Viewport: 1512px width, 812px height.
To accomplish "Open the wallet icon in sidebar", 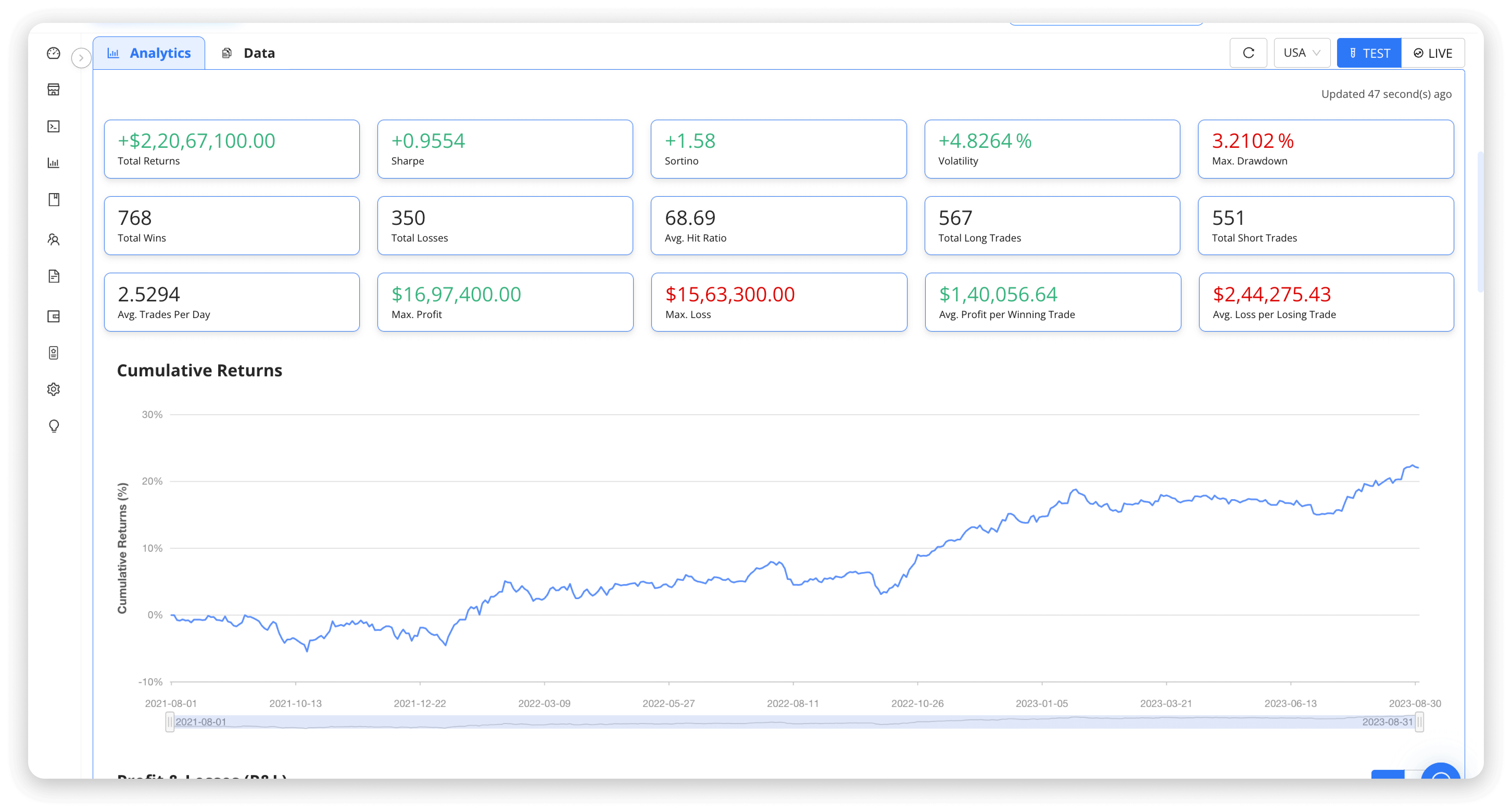I will (53, 316).
